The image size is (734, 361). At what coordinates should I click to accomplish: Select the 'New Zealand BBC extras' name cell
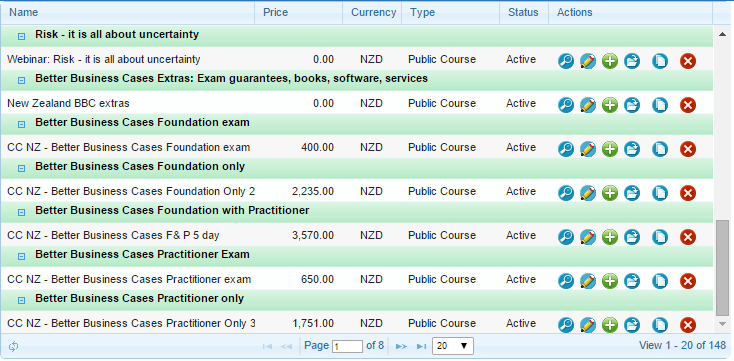point(128,103)
